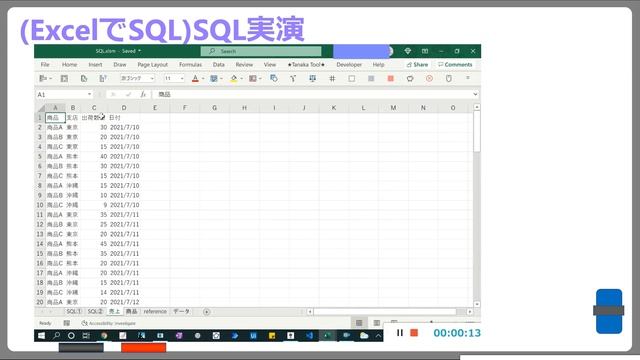Viewport: 640px width, 360px height.
Task: Click the vertical scrollbar down arrow
Action: [477, 304]
